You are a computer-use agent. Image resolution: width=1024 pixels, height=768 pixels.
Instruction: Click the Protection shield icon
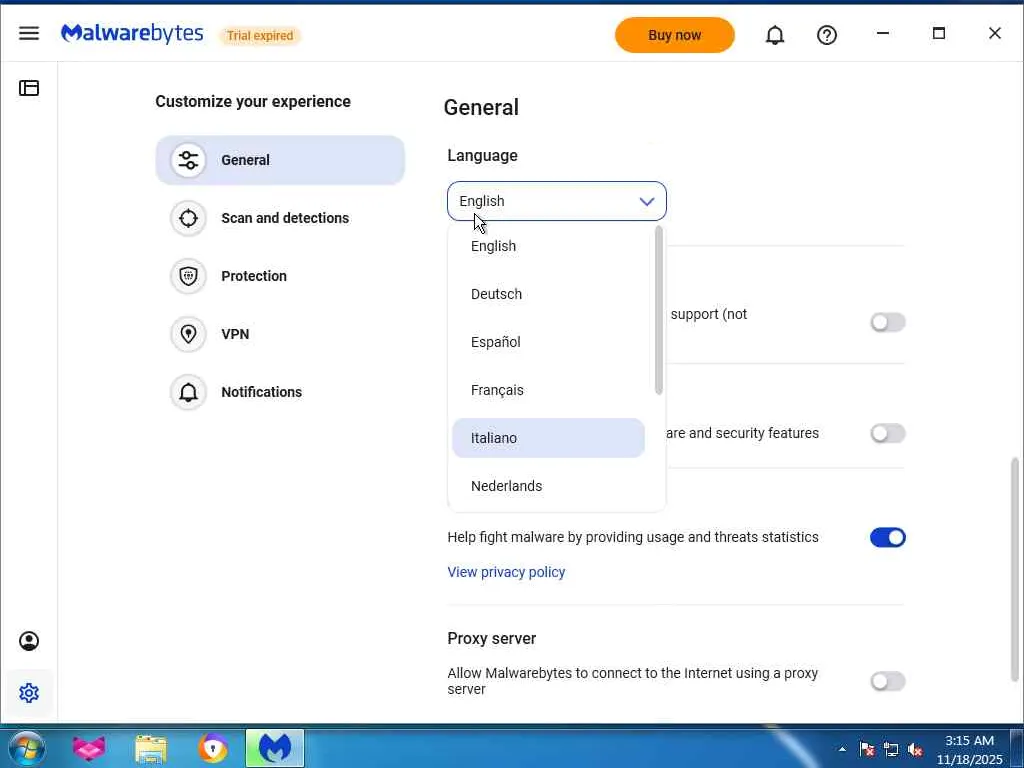tap(188, 276)
